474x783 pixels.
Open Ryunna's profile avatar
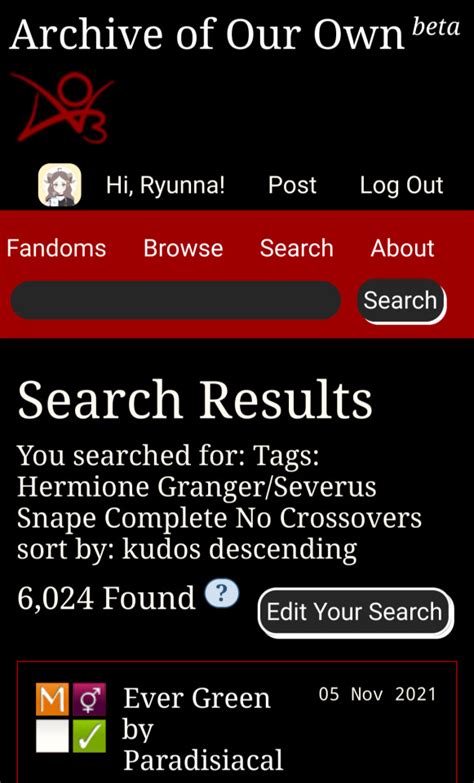tap(60, 185)
